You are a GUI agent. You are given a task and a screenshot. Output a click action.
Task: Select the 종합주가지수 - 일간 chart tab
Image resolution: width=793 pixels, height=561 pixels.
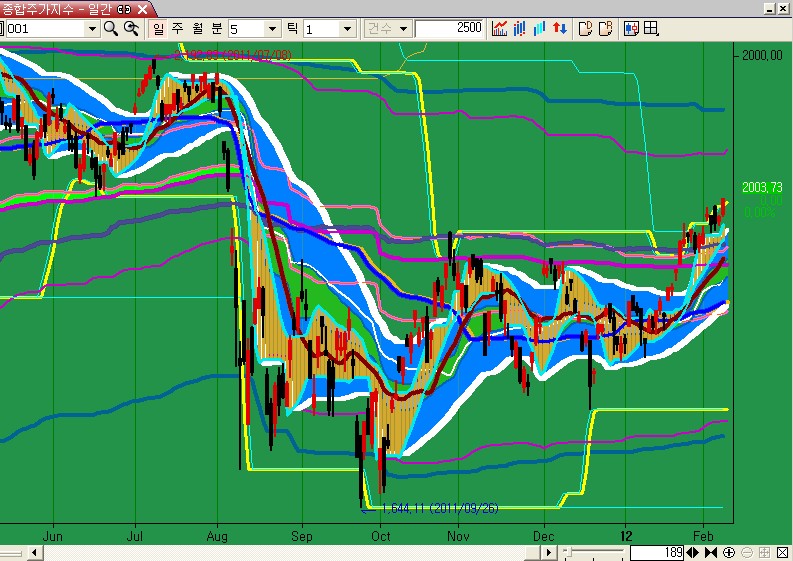pos(58,8)
